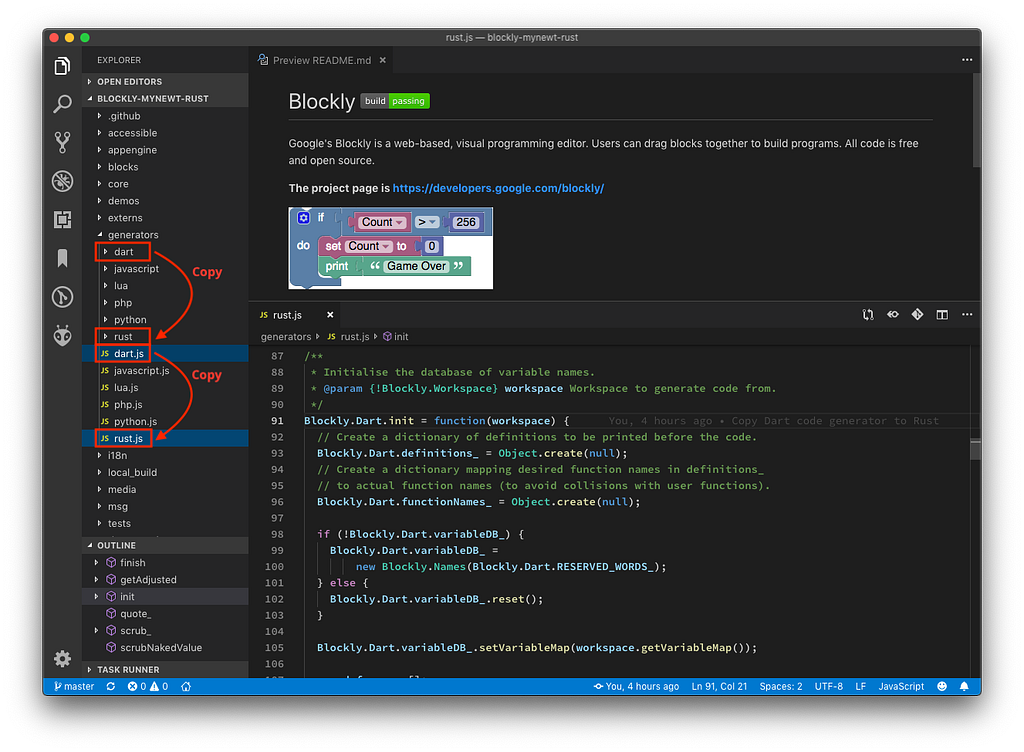This screenshot has height=752, width=1024.
Task: Click the home icon in status bar
Action: 186,686
